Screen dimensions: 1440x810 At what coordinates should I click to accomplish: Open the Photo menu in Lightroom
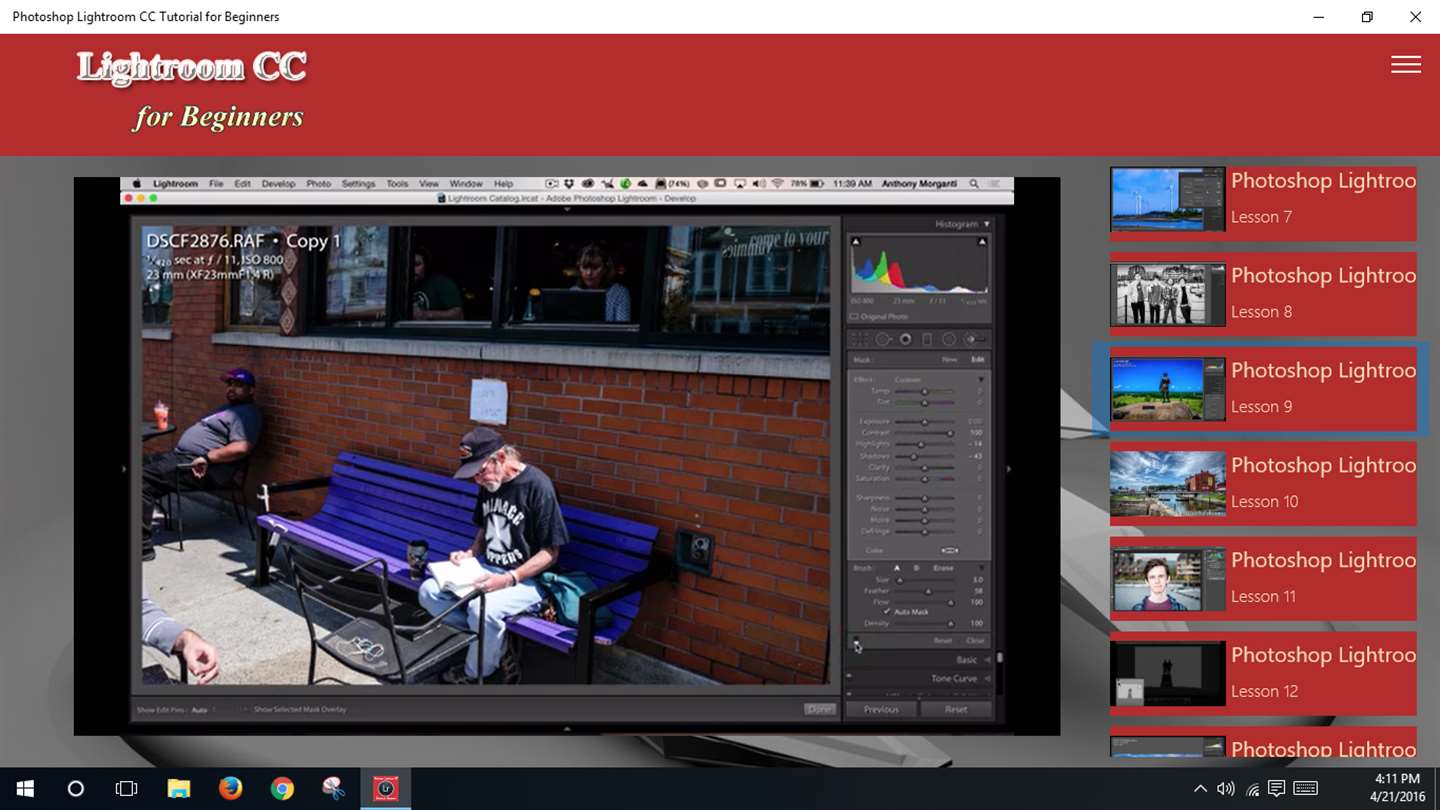pos(318,184)
